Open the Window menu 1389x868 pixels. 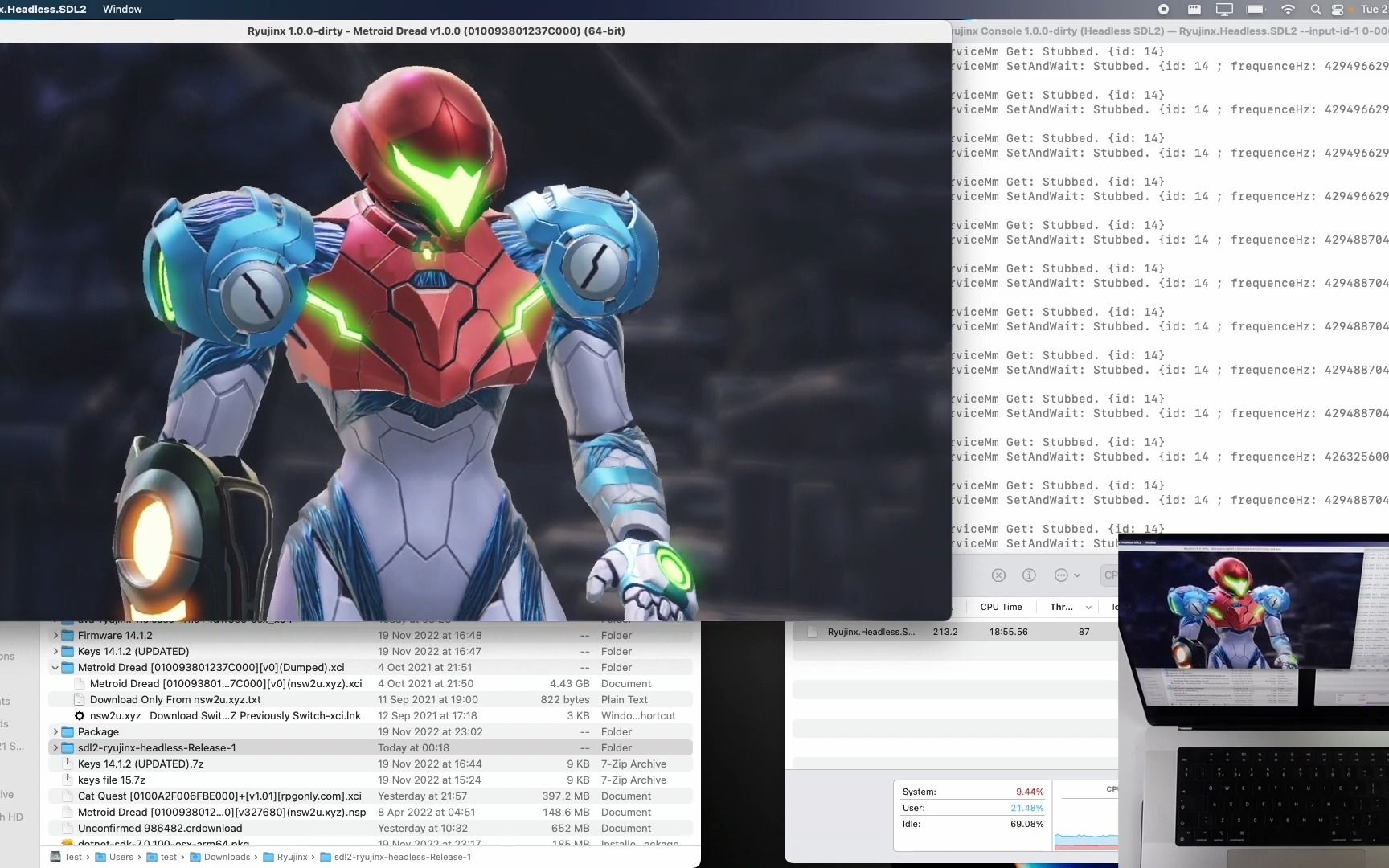(122, 9)
